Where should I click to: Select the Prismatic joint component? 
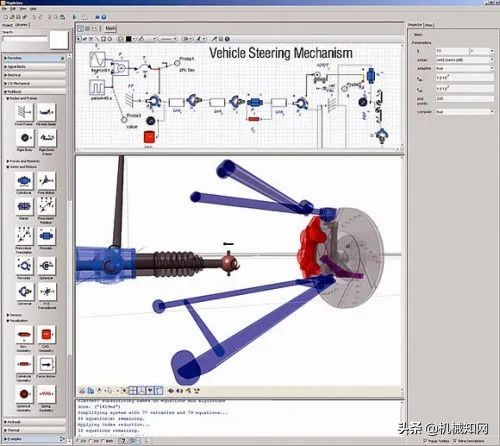pyautogui.click(x=46, y=236)
